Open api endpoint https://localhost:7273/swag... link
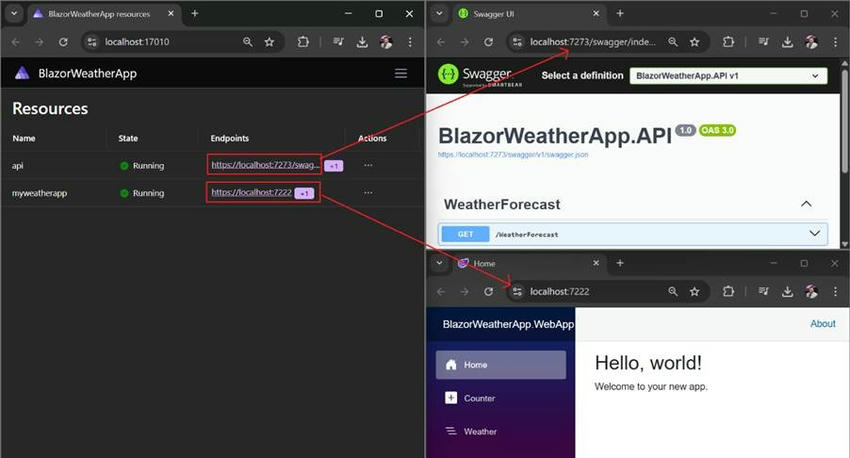 coord(265,165)
